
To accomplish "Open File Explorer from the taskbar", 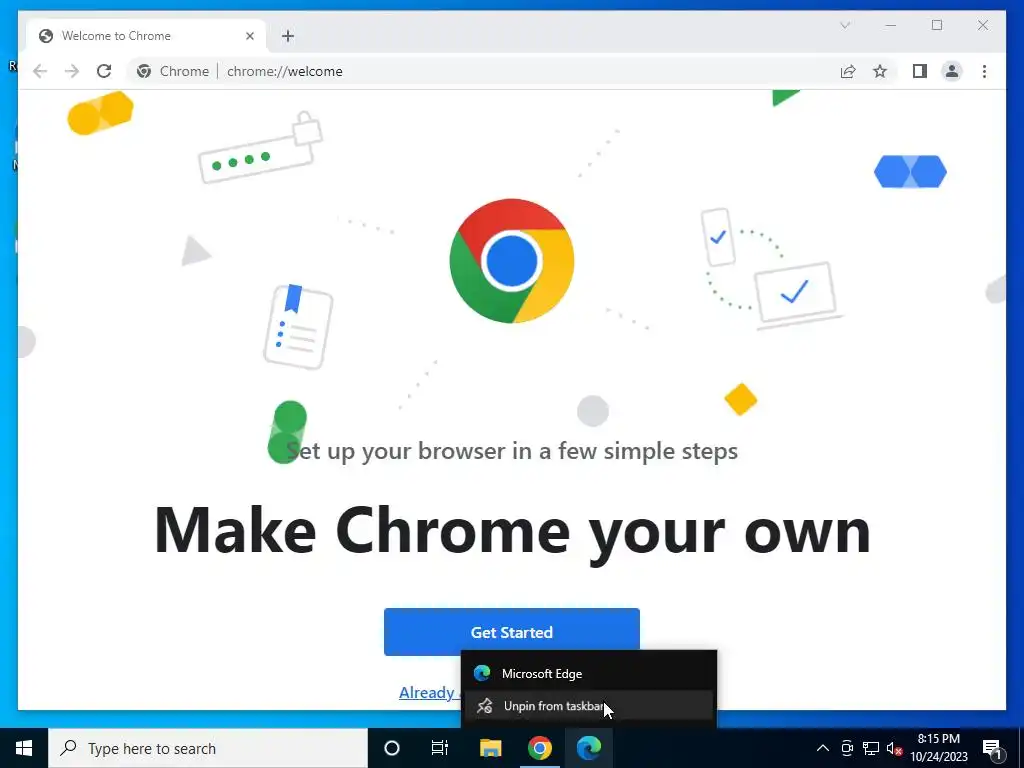I will pyautogui.click(x=490, y=748).
